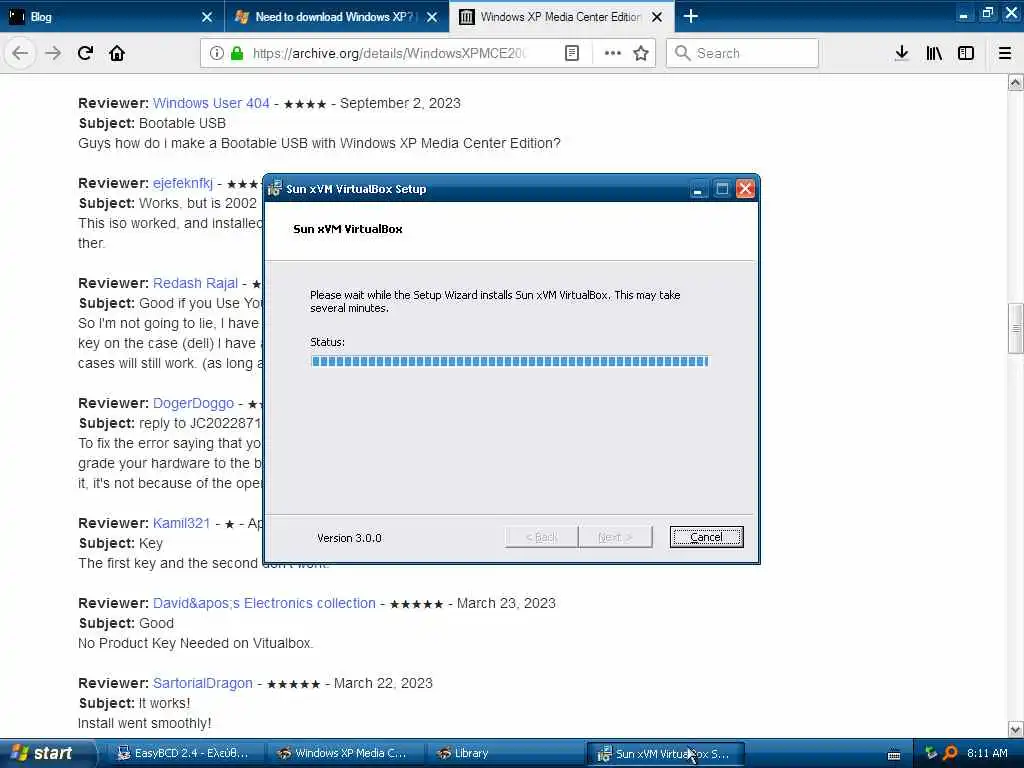Switch to Need to download Windows XP tab
This screenshot has height=768, width=1024.
point(336,16)
